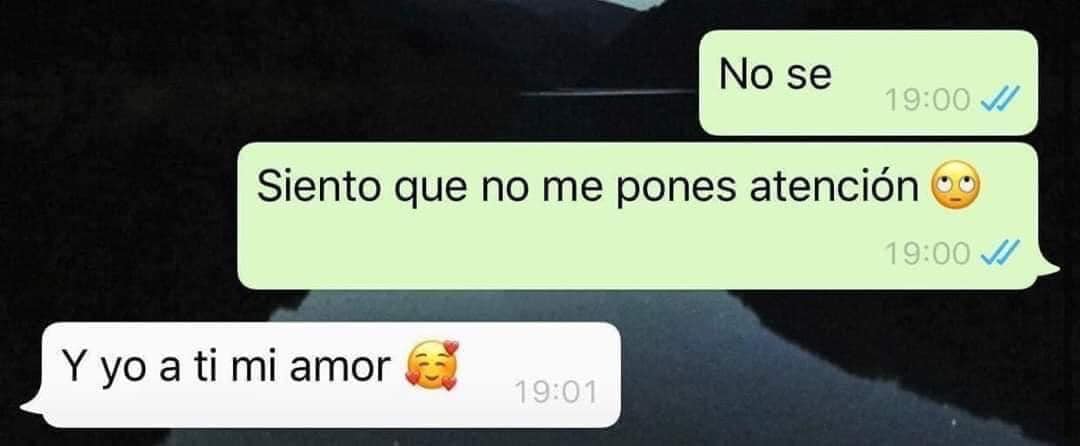Select the "No se" message bubble
The height and width of the screenshot is (446, 1080).
pyautogui.click(x=868, y=82)
